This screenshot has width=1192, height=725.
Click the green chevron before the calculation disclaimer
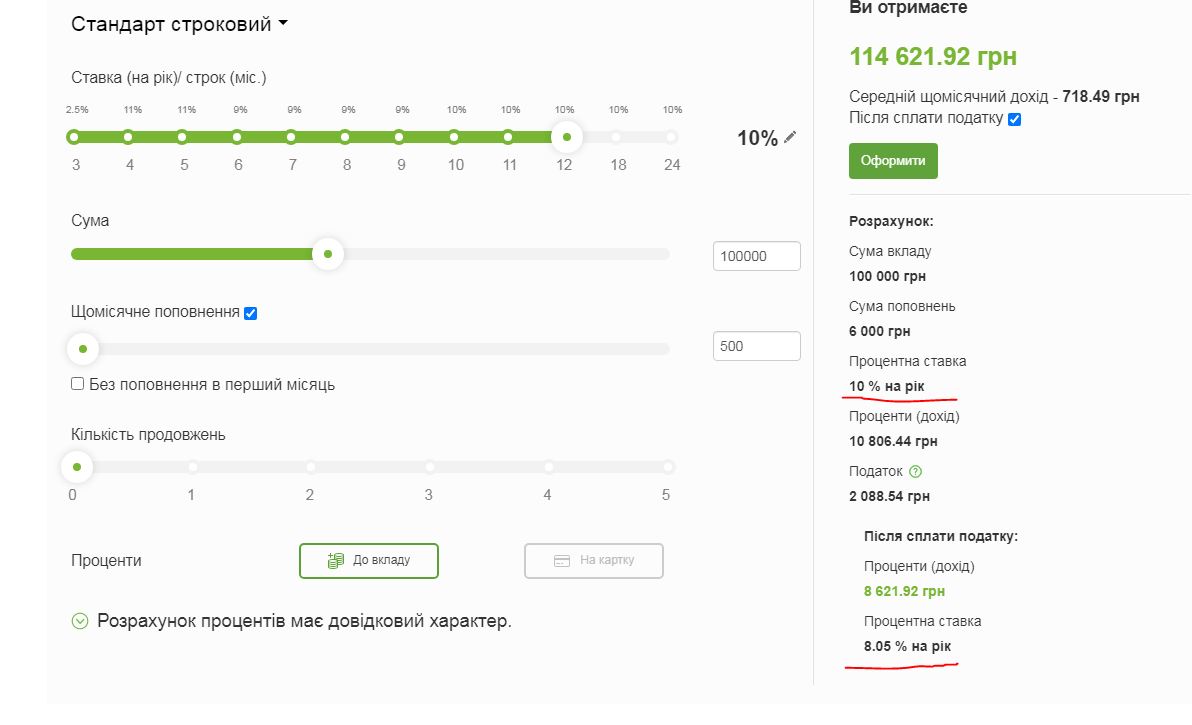(80, 621)
